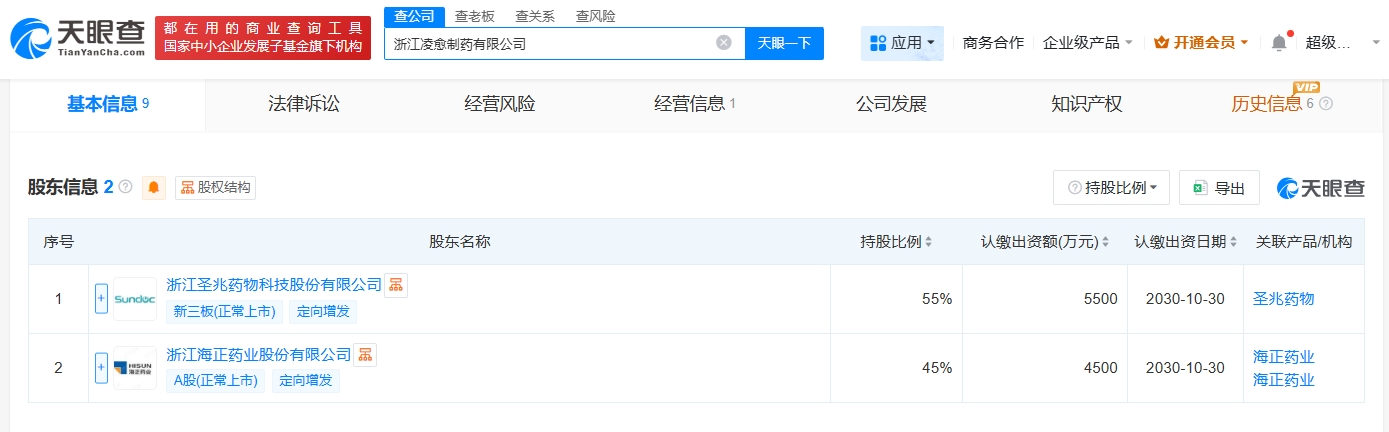Expand the 企业级产品 menu
Viewport: 1389px width, 432px height.
pos(1087,43)
